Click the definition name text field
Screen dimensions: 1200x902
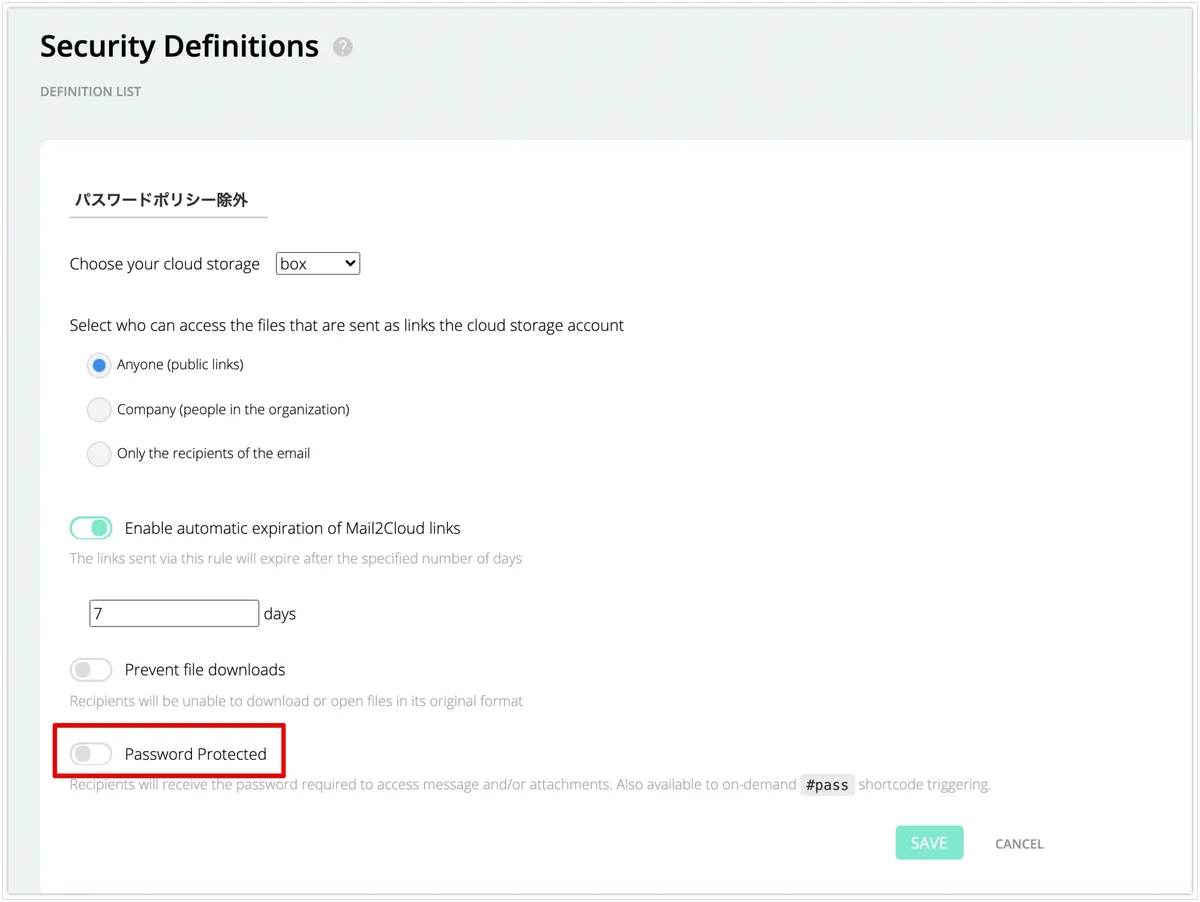[168, 200]
